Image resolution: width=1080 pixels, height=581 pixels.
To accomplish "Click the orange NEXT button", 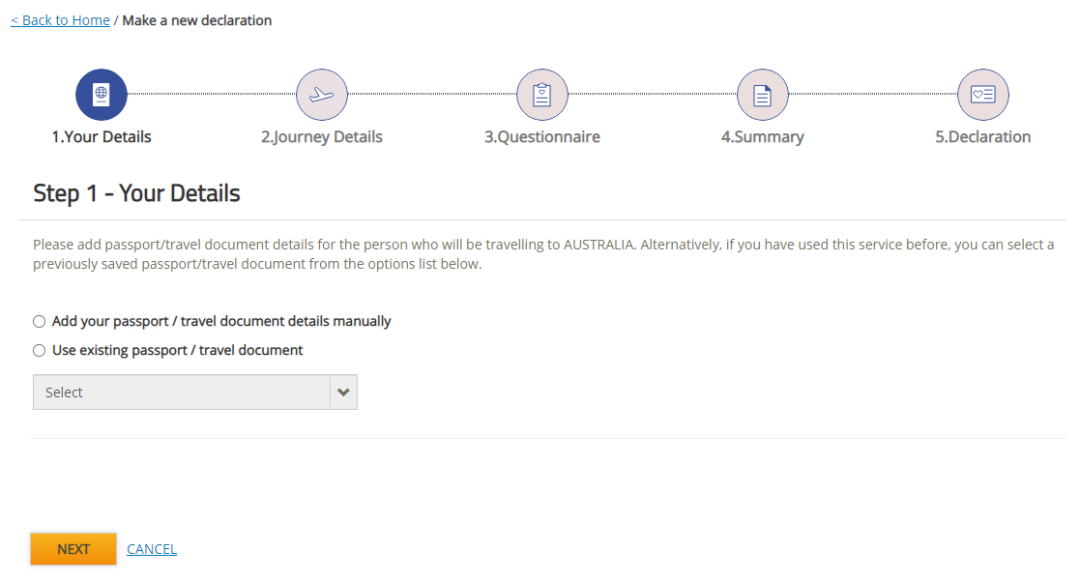I will coord(73,549).
